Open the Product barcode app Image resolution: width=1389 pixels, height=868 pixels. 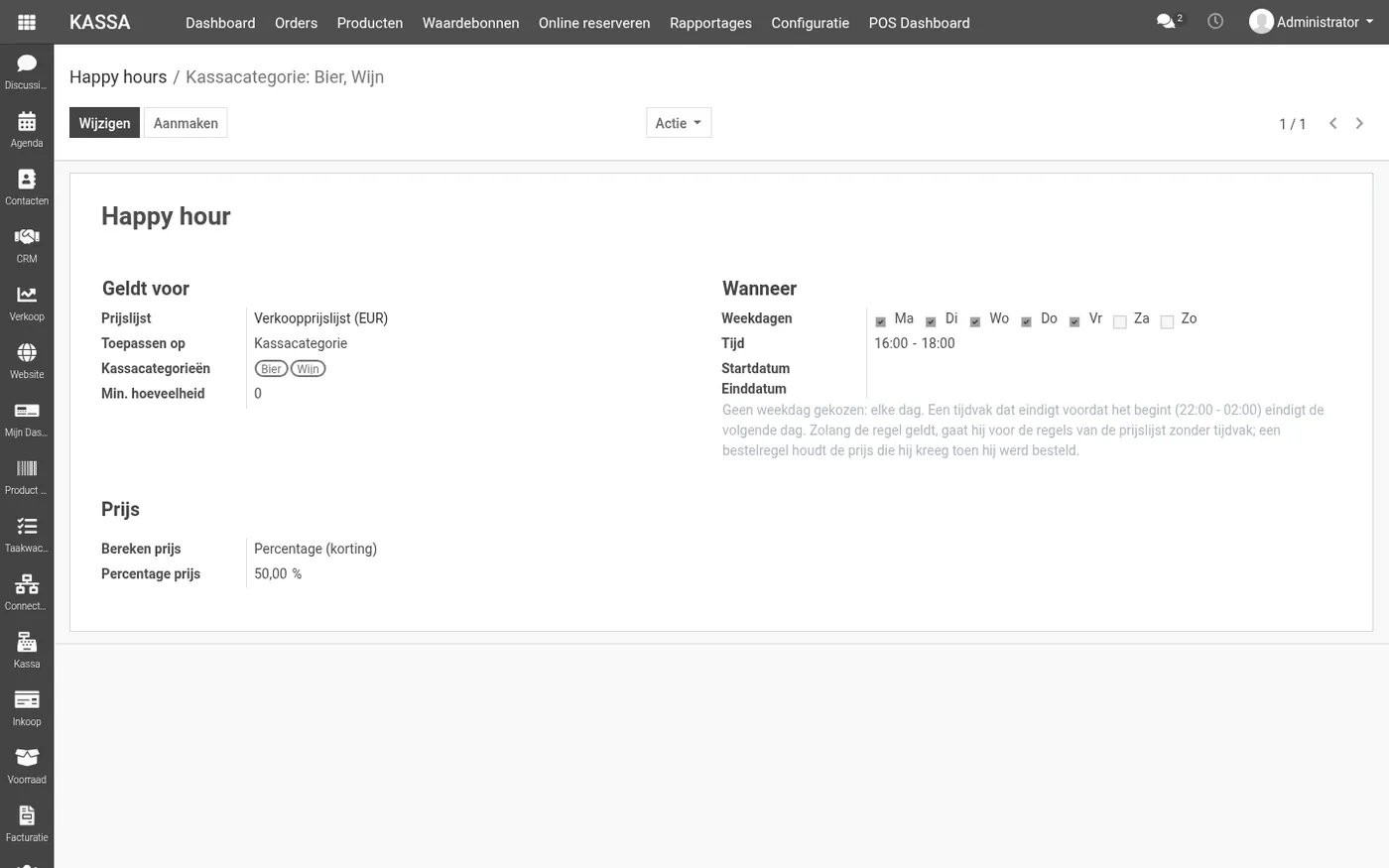[27, 476]
